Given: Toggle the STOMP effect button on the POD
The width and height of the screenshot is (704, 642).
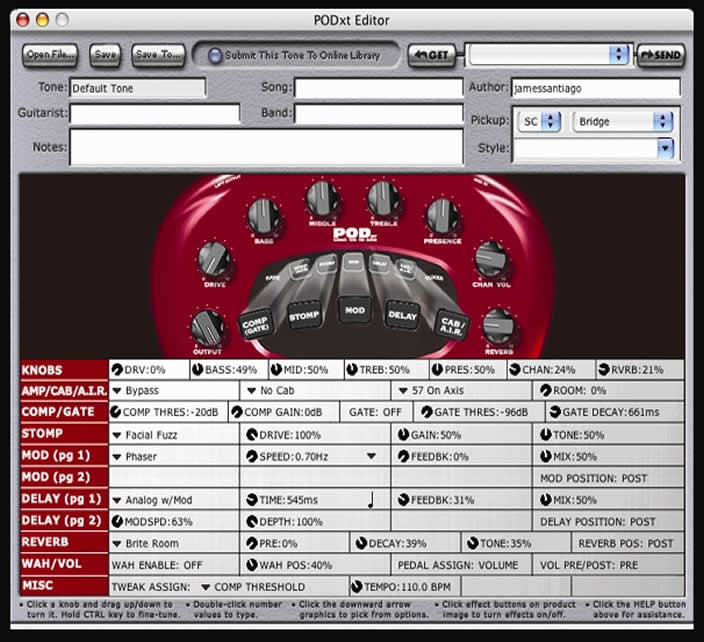Looking at the screenshot, I should point(304,316).
